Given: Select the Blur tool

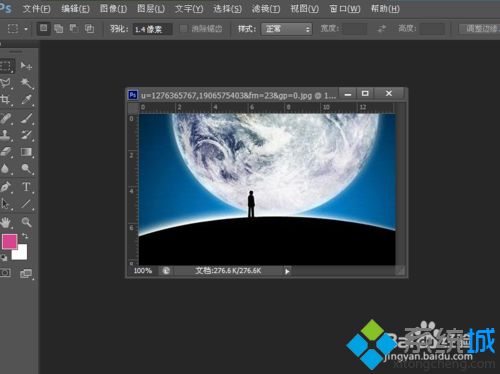Looking at the screenshot, I should (5, 169).
